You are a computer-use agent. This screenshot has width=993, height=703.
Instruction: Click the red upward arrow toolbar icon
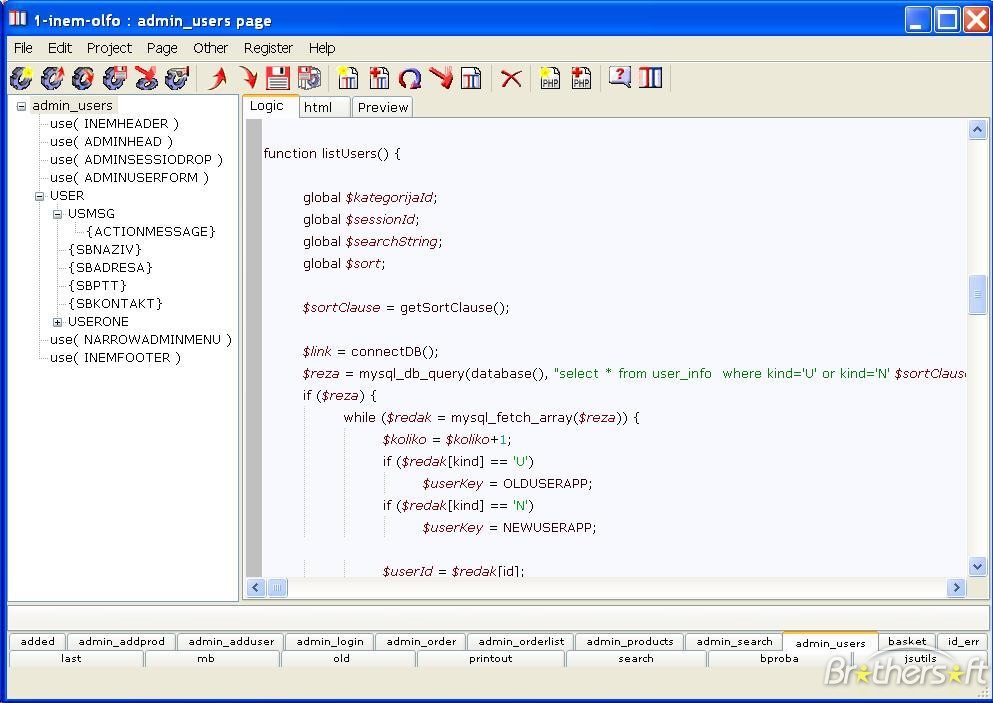[x=218, y=79]
